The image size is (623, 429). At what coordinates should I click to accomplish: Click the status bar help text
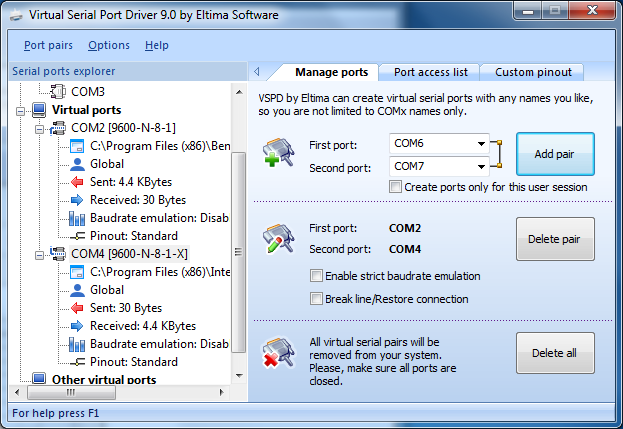(x=56, y=413)
